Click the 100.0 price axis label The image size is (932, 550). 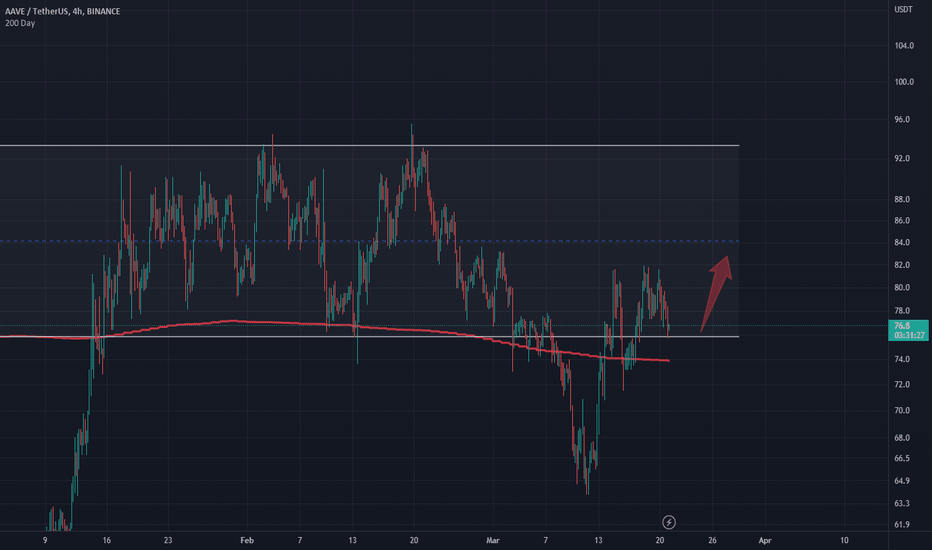(x=903, y=82)
